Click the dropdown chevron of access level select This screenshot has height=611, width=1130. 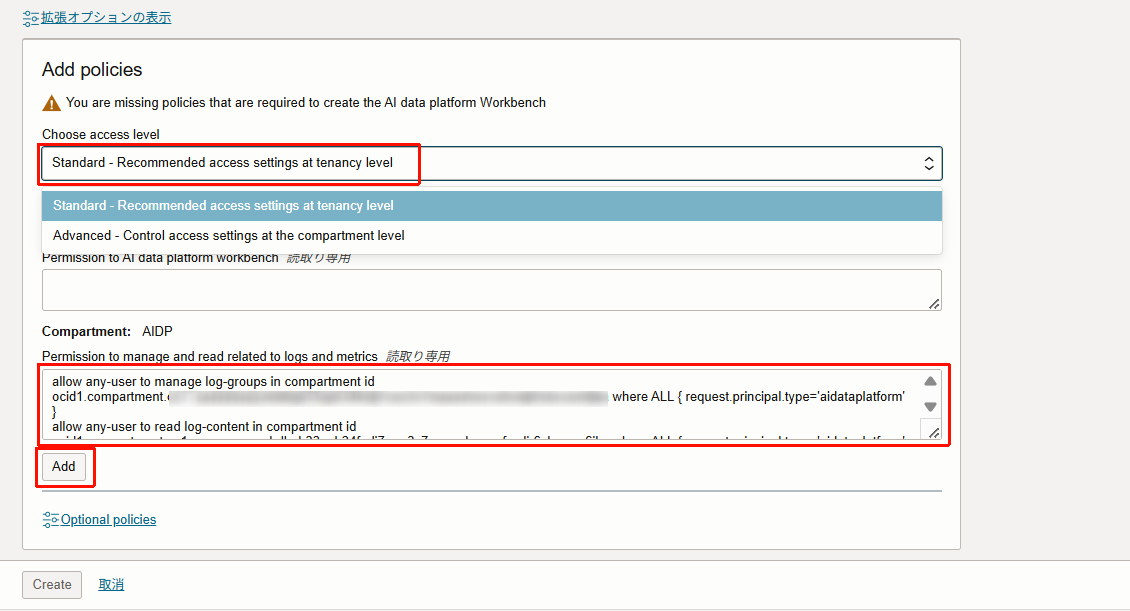(929, 164)
